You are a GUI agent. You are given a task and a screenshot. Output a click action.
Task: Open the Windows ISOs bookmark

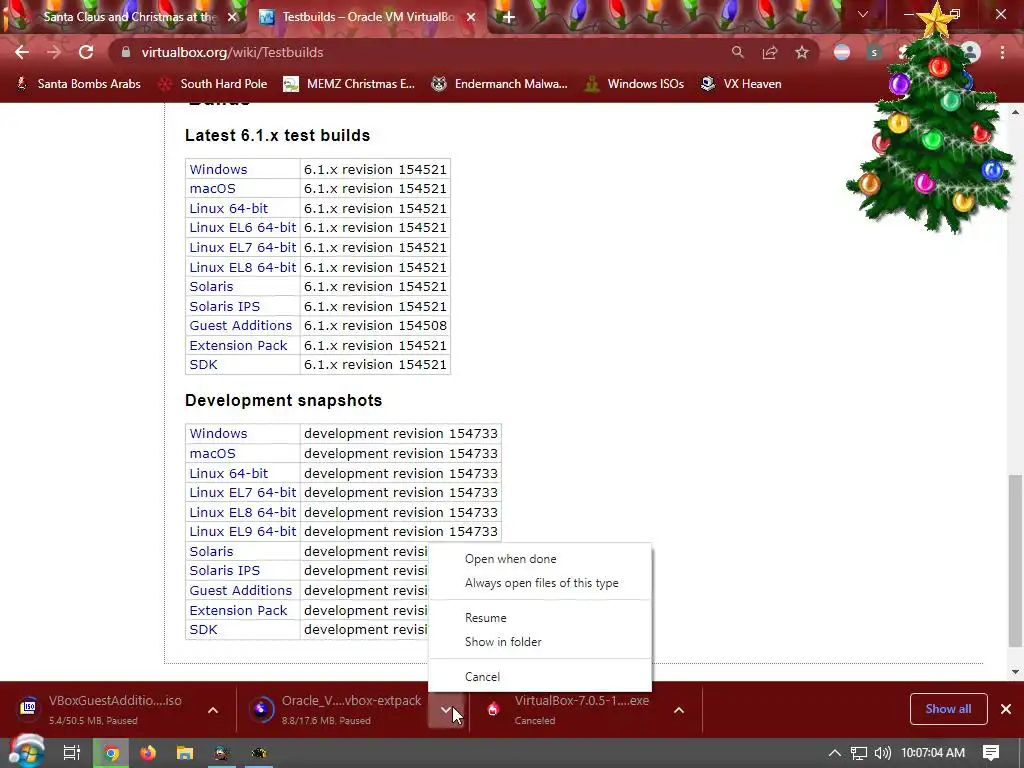pyautogui.click(x=634, y=84)
